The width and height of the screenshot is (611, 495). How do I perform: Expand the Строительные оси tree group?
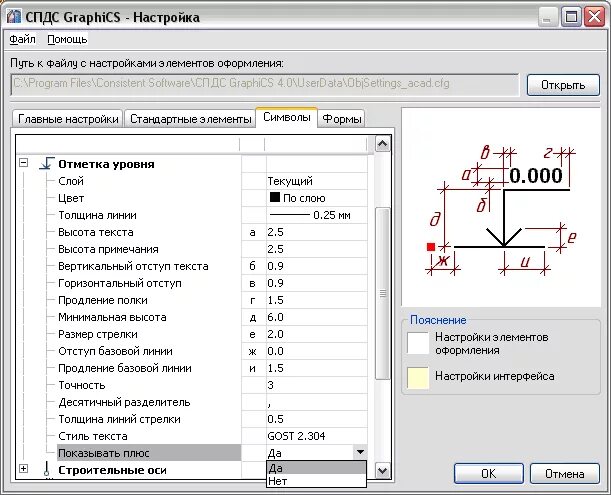point(24,468)
